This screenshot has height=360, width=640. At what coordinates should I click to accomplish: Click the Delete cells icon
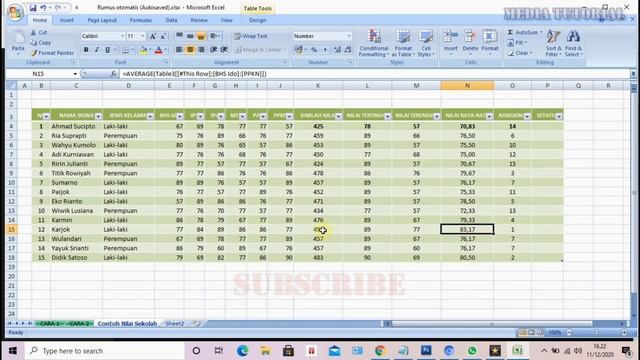pyautogui.click(x=470, y=37)
